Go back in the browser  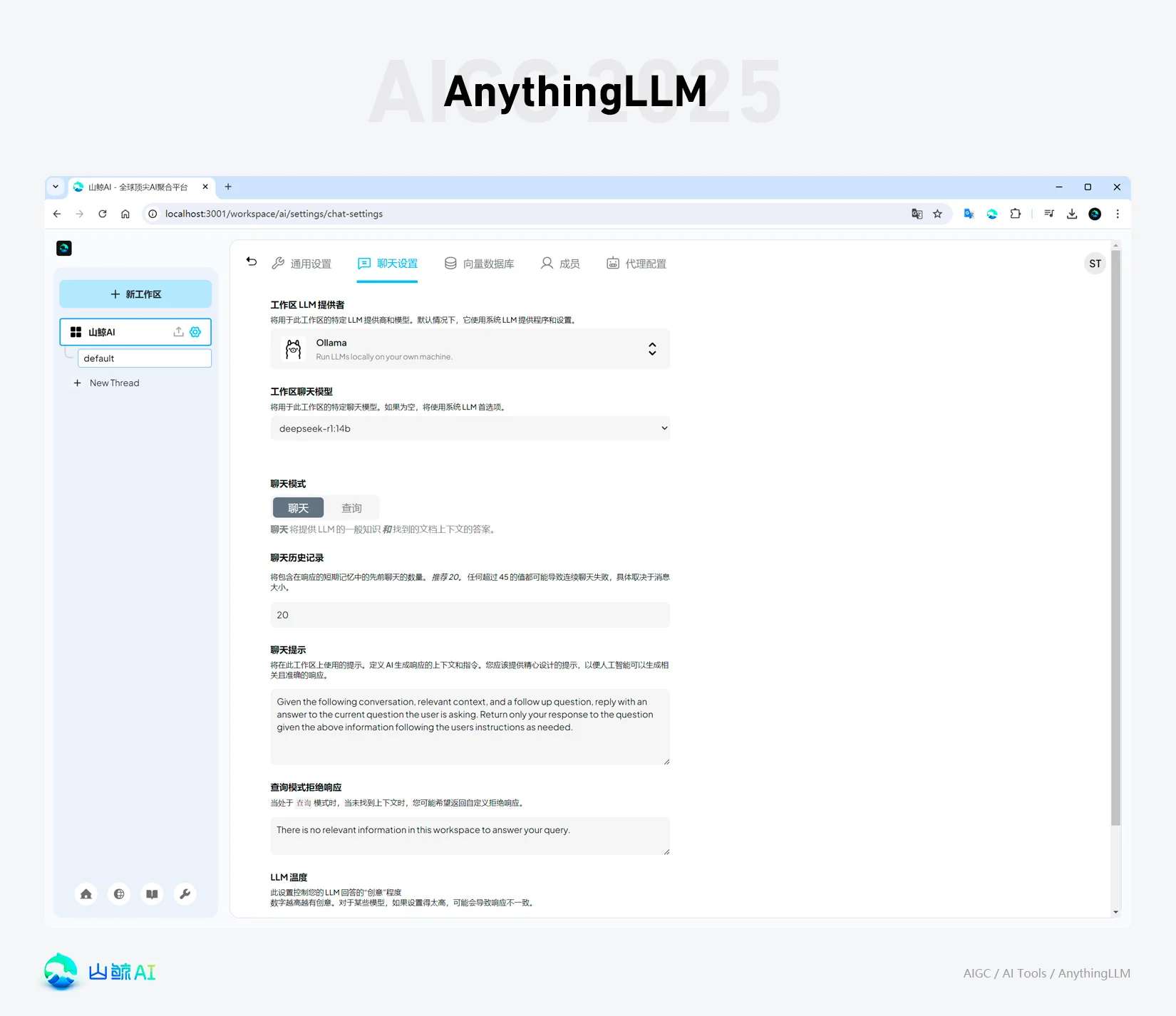(57, 214)
